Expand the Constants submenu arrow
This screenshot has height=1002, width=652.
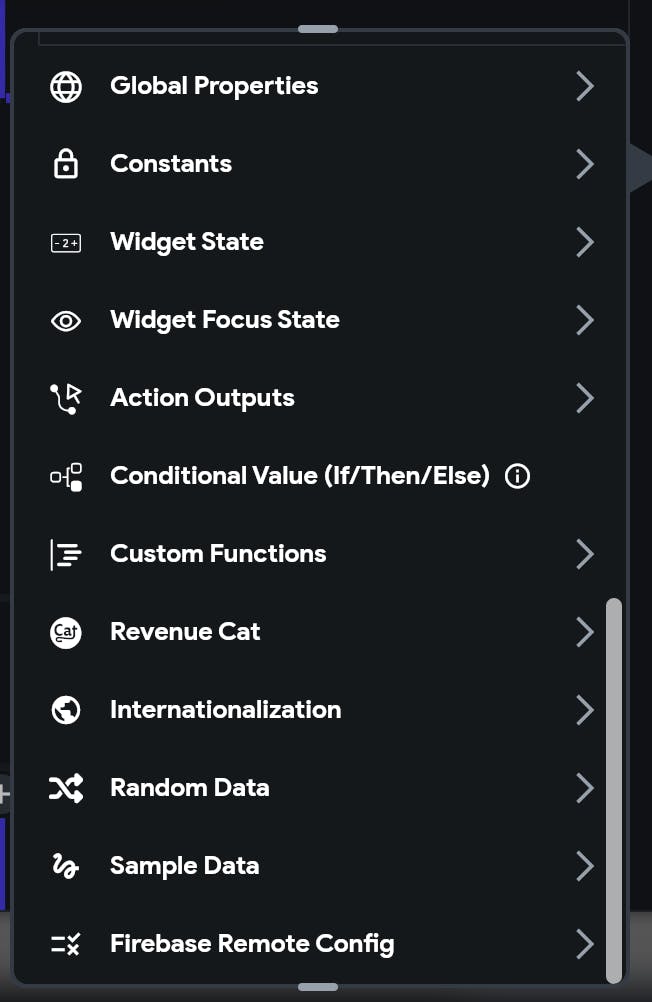[585, 164]
